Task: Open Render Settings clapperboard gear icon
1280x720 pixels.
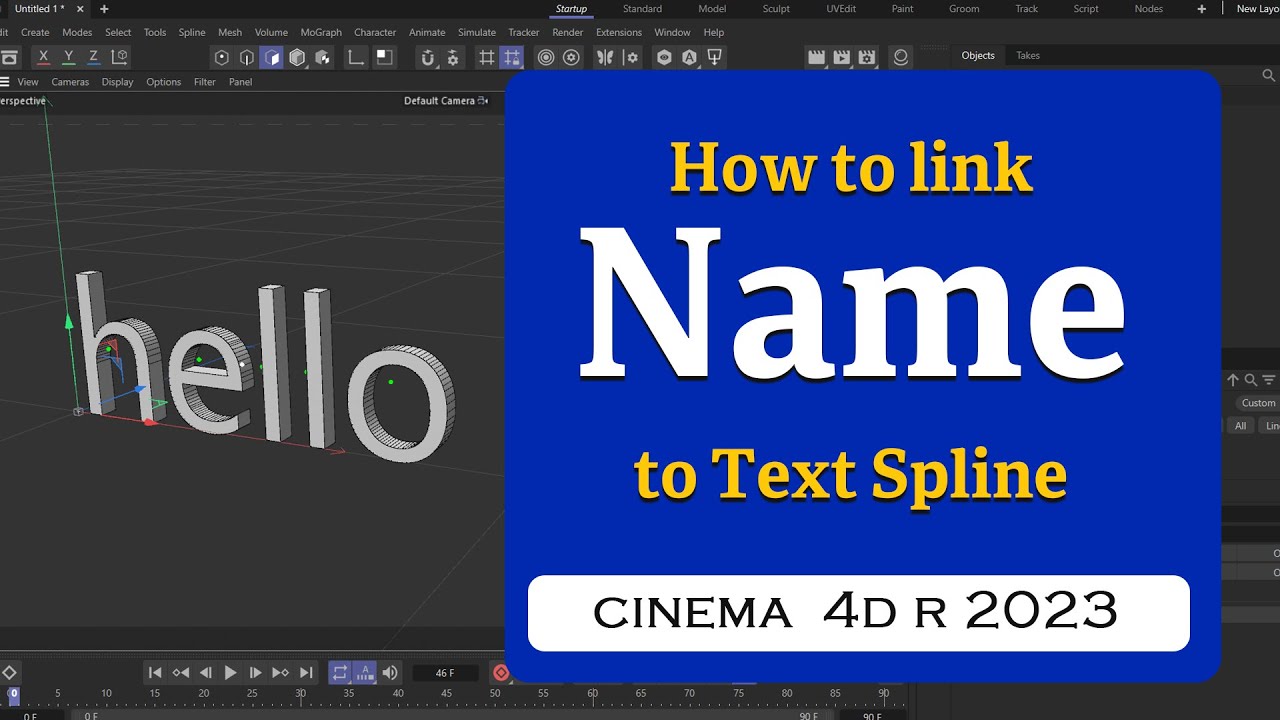Action: [x=867, y=57]
